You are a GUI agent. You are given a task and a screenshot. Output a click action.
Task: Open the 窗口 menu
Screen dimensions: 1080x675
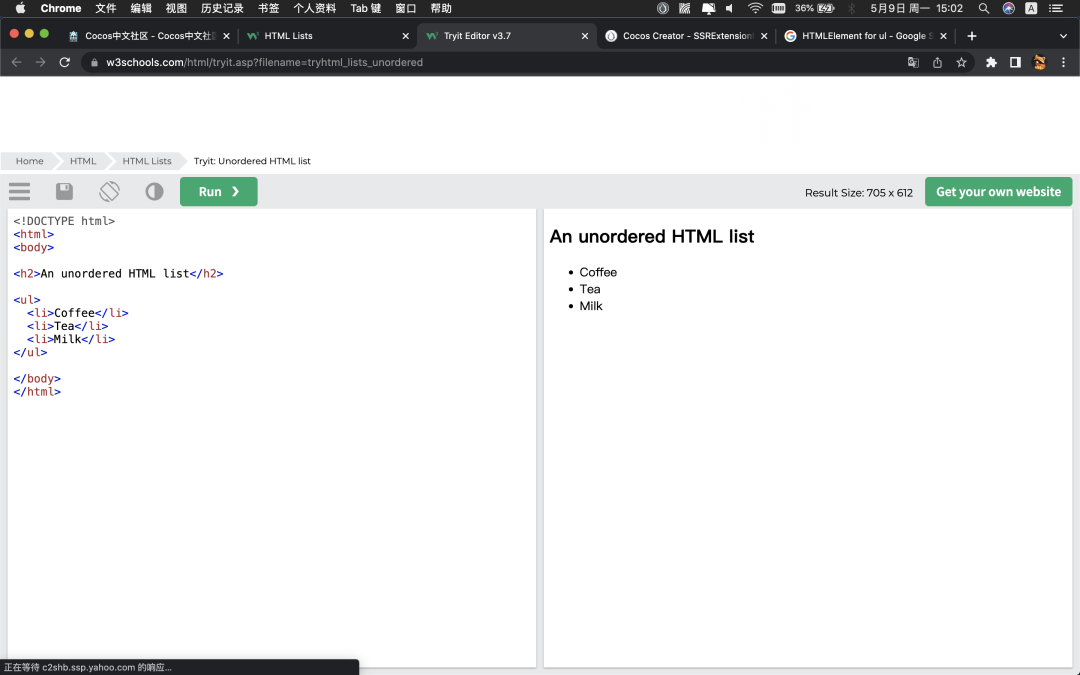pyautogui.click(x=406, y=8)
